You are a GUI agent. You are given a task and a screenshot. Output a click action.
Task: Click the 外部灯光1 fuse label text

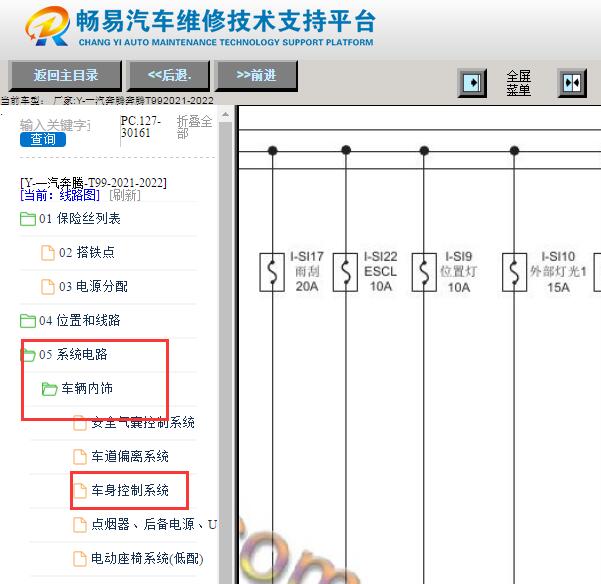[558, 272]
